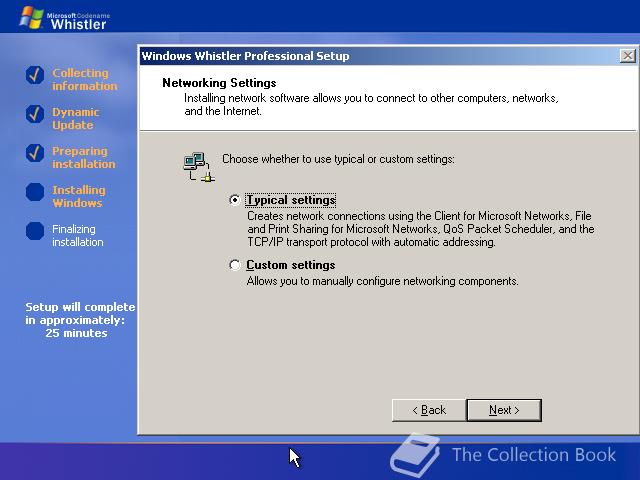Click the '25 minutes' setup time estimate
Viewport: 640px width, 480px height.
[76, 333]
